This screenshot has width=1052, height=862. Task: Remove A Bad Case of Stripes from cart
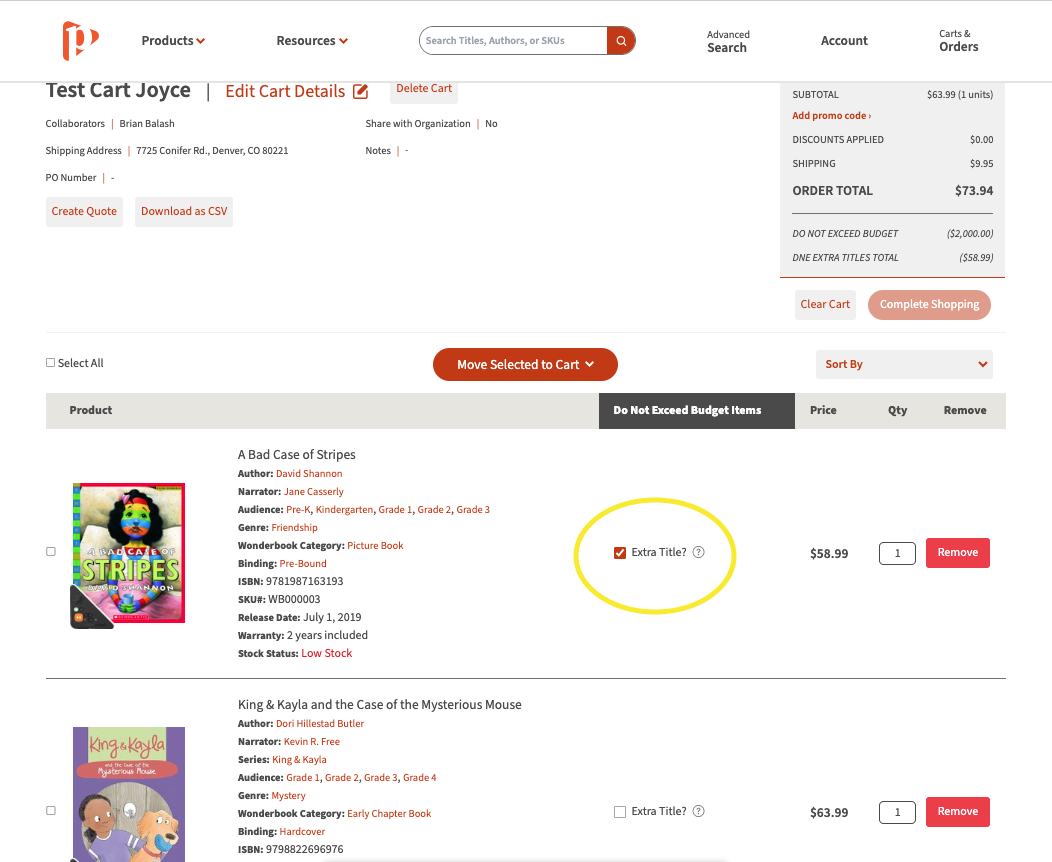click(x=957, y=553)
